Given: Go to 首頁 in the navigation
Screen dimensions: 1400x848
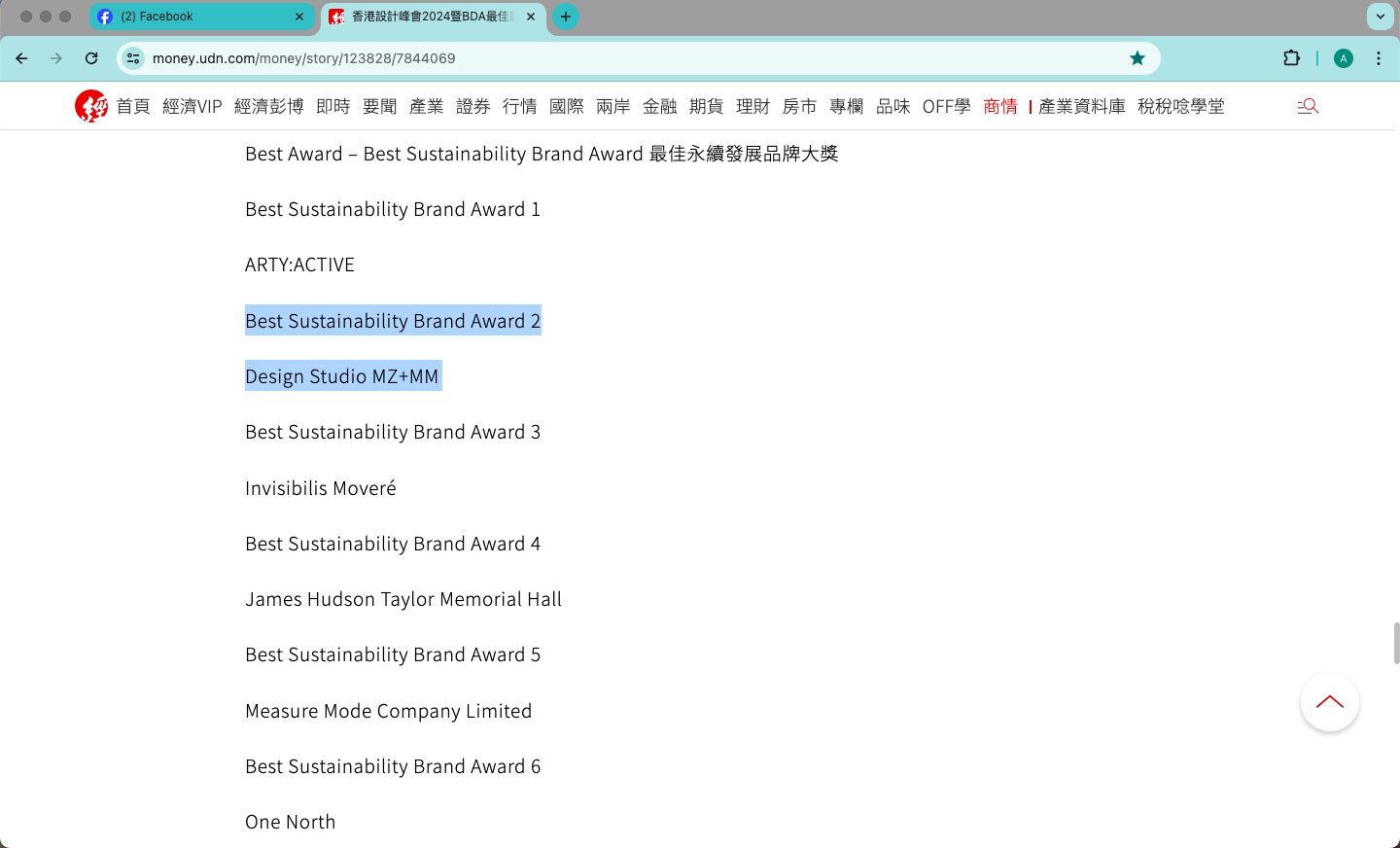Looking at the screenshot, I should (x=133, y=106).
